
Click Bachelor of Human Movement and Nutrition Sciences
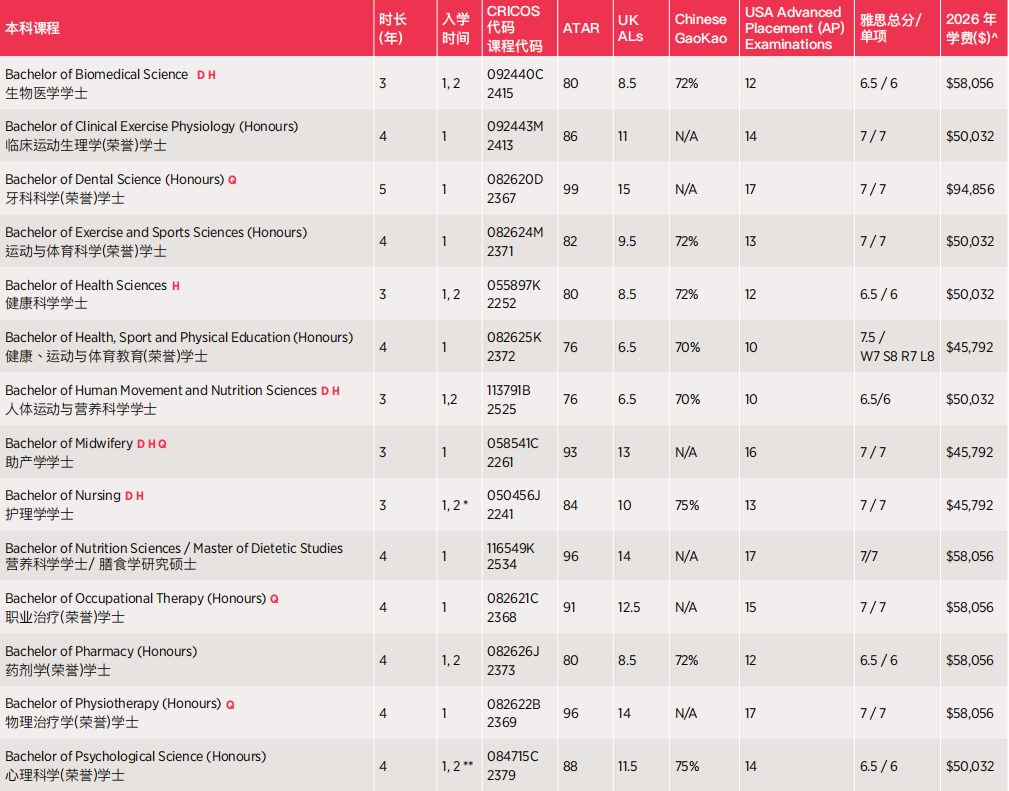coord(161,391)
